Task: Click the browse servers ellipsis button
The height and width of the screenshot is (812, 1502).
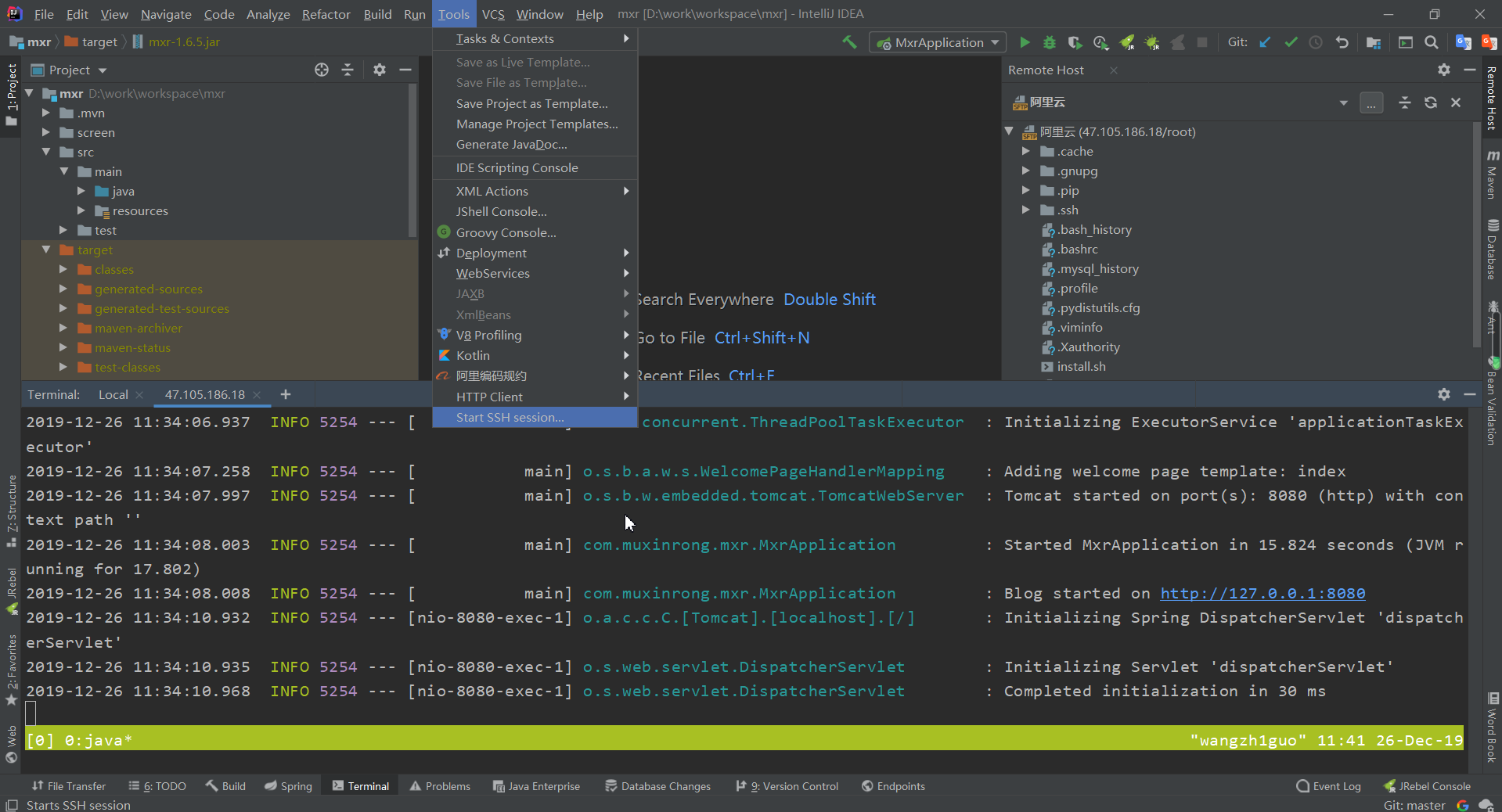Action: (1371, 102)
